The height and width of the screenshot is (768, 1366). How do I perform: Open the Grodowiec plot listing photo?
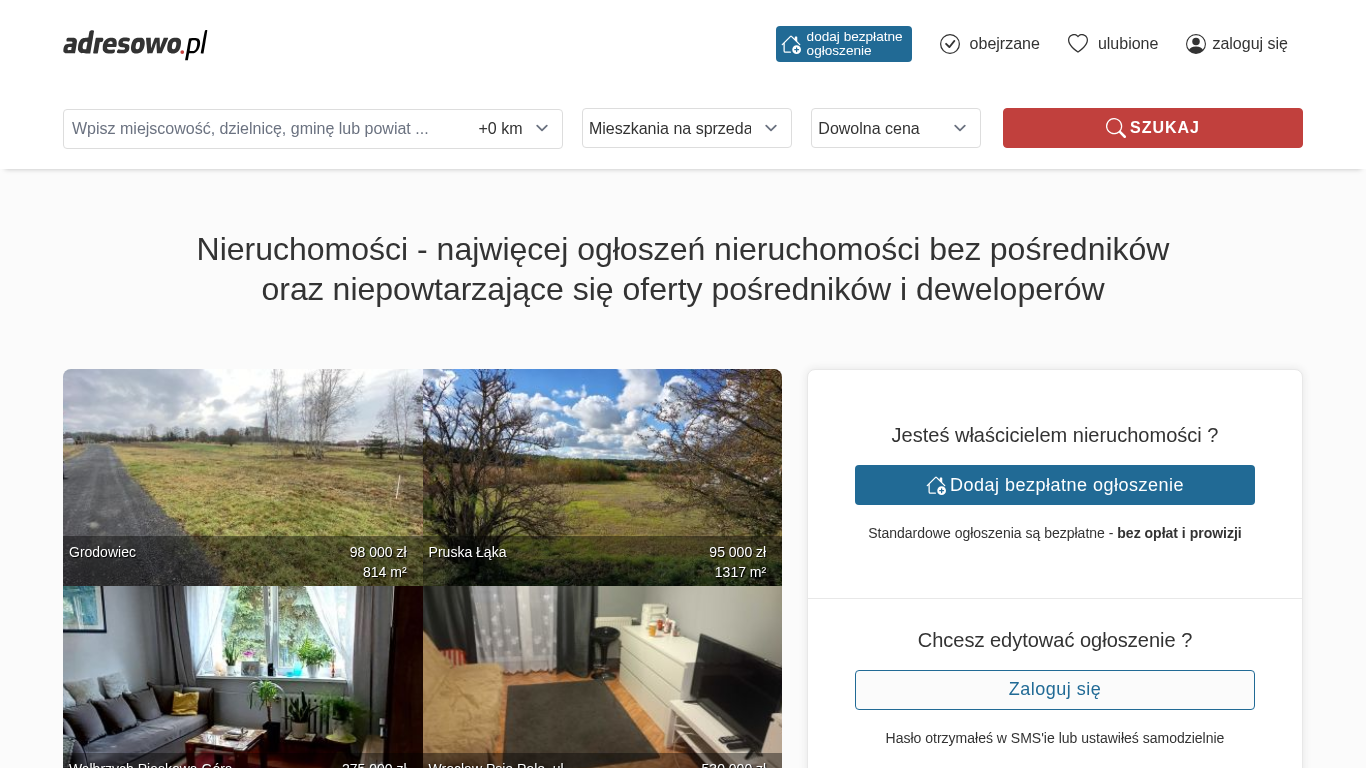point(242,460)
